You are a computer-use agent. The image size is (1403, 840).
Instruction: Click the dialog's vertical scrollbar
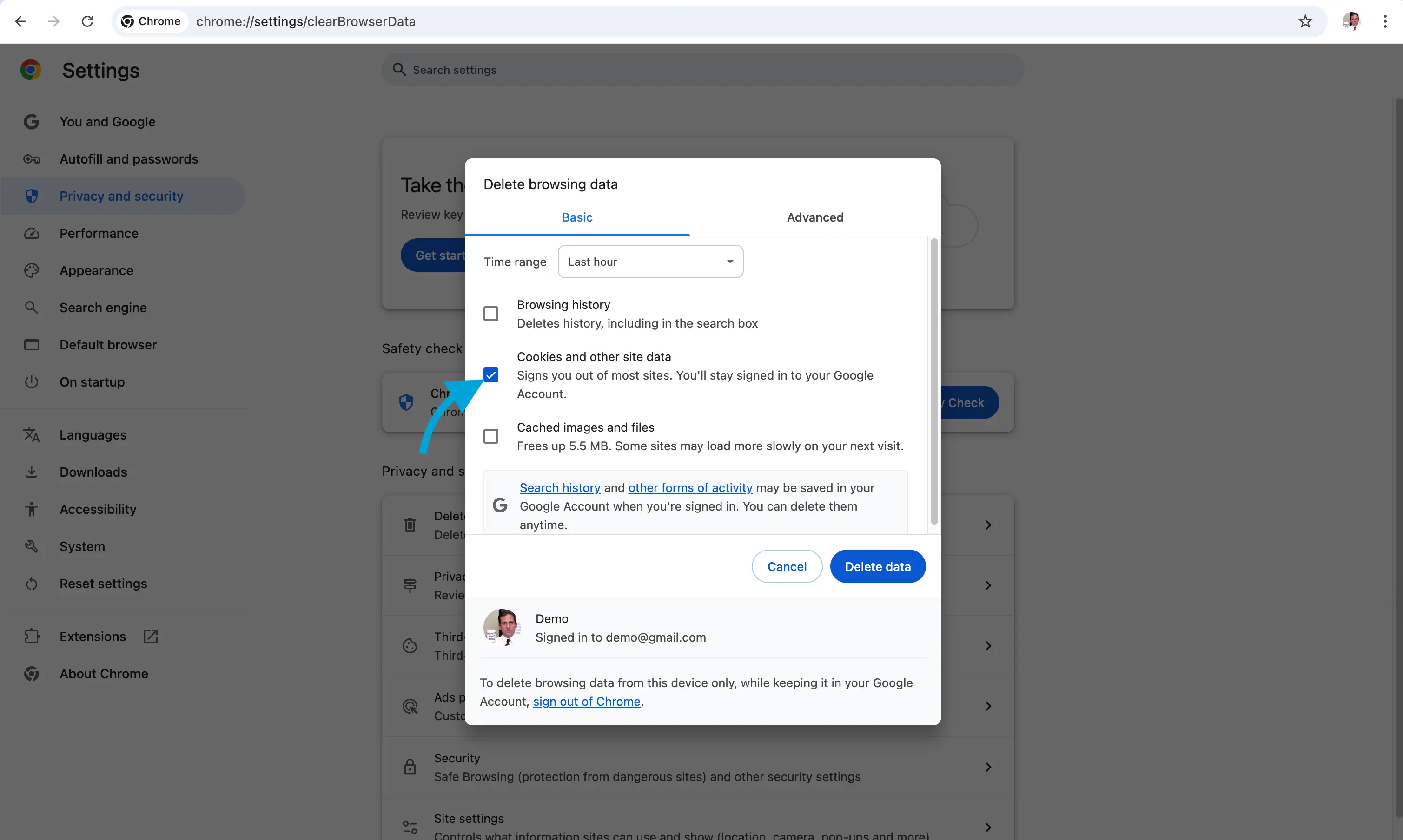[x=934, y=381]
